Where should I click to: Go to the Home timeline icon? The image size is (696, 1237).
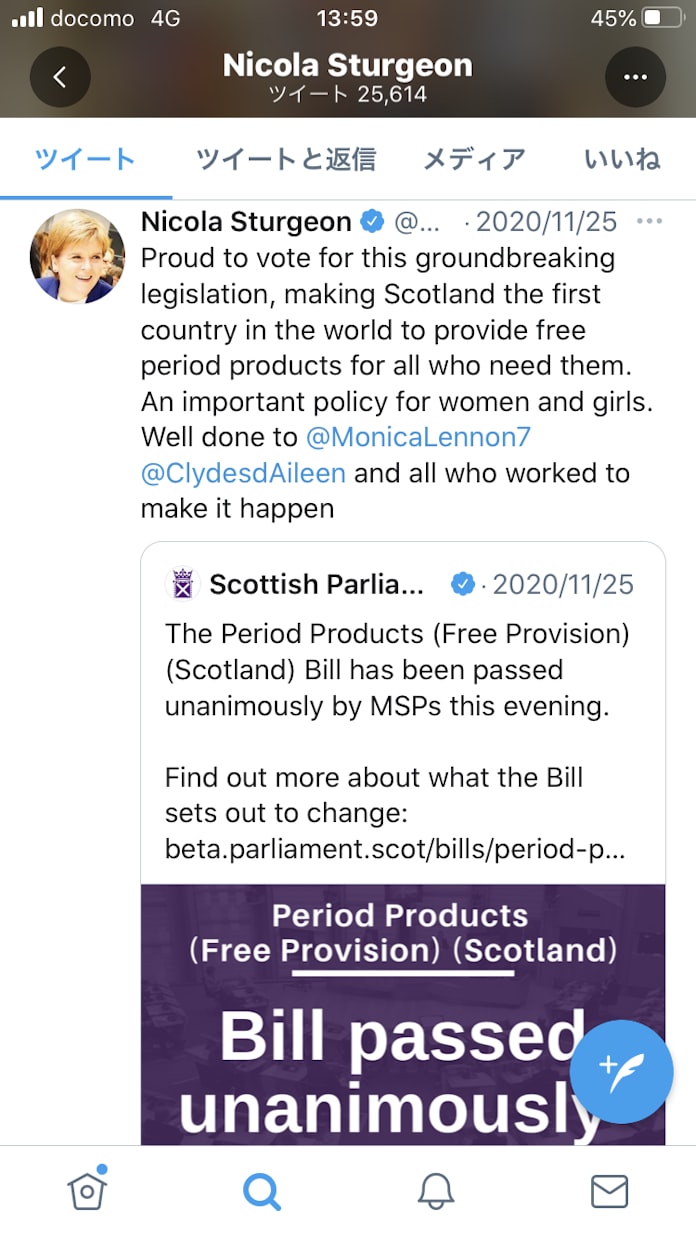point(87,1191)
